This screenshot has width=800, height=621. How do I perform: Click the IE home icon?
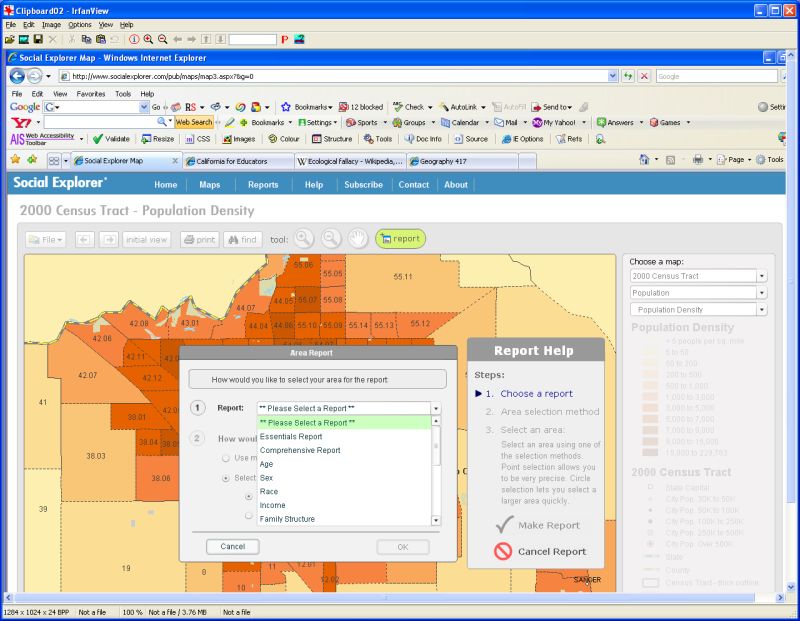644,160
